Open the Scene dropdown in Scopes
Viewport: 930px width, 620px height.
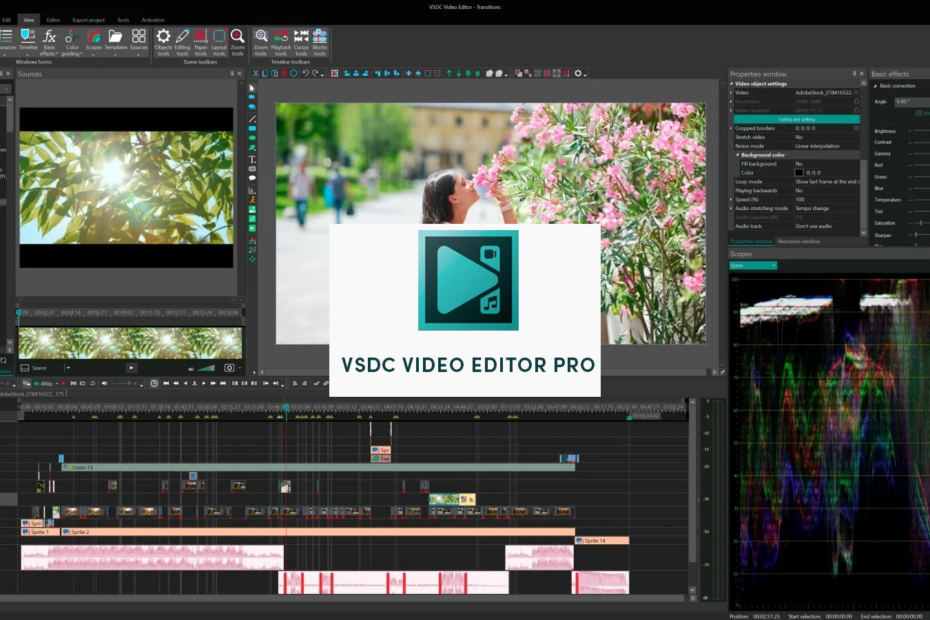tap(753, 265)
